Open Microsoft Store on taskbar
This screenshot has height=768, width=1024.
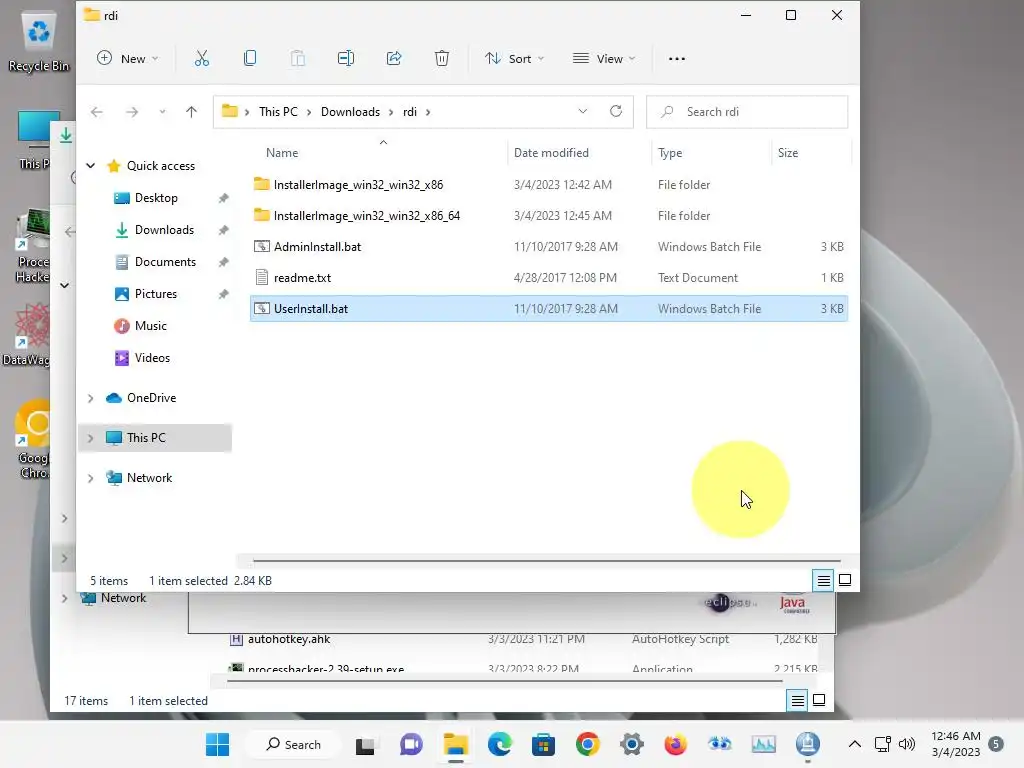(x=543, y=744)
